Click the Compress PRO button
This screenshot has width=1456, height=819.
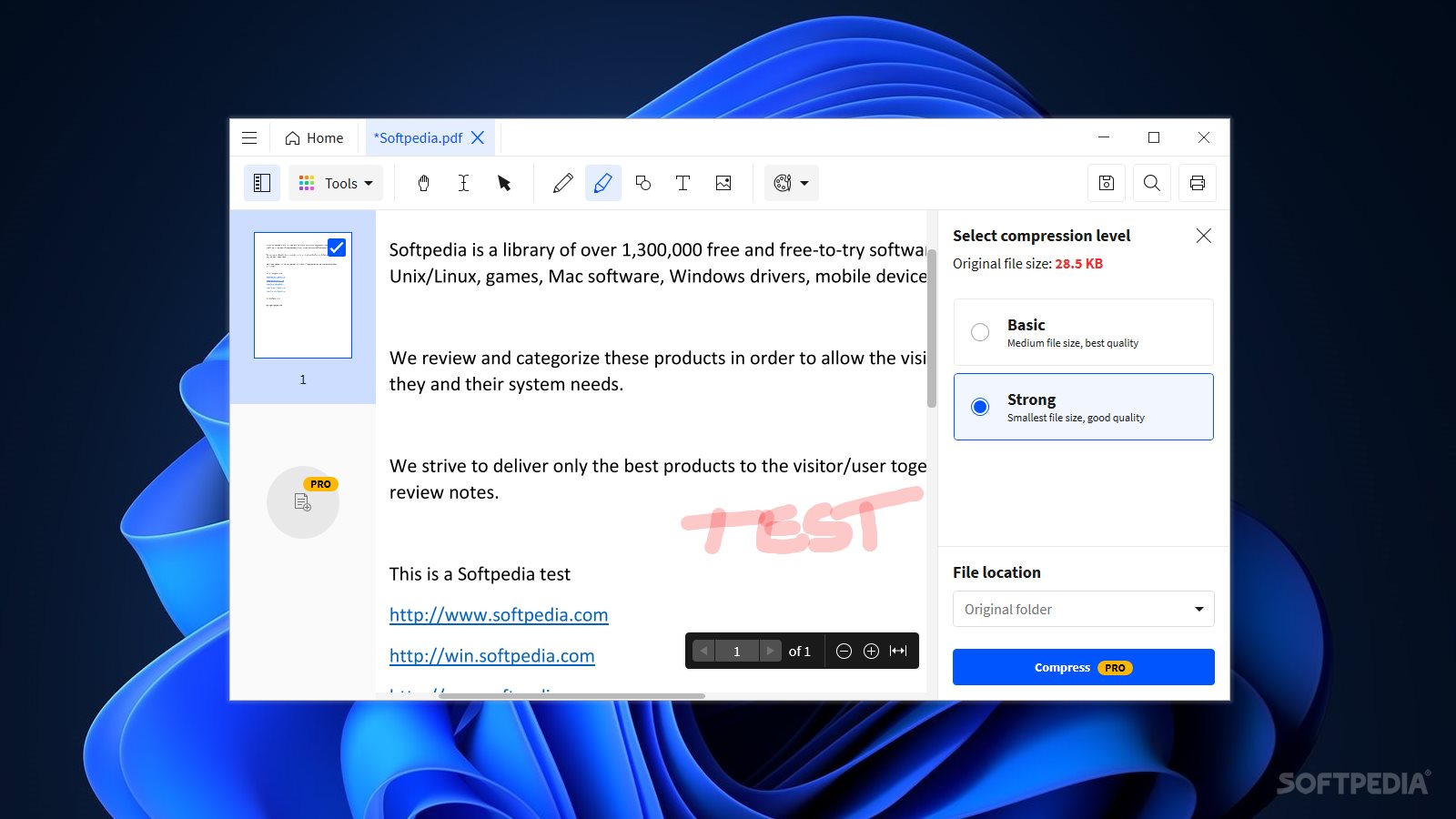pos(1084,667)
